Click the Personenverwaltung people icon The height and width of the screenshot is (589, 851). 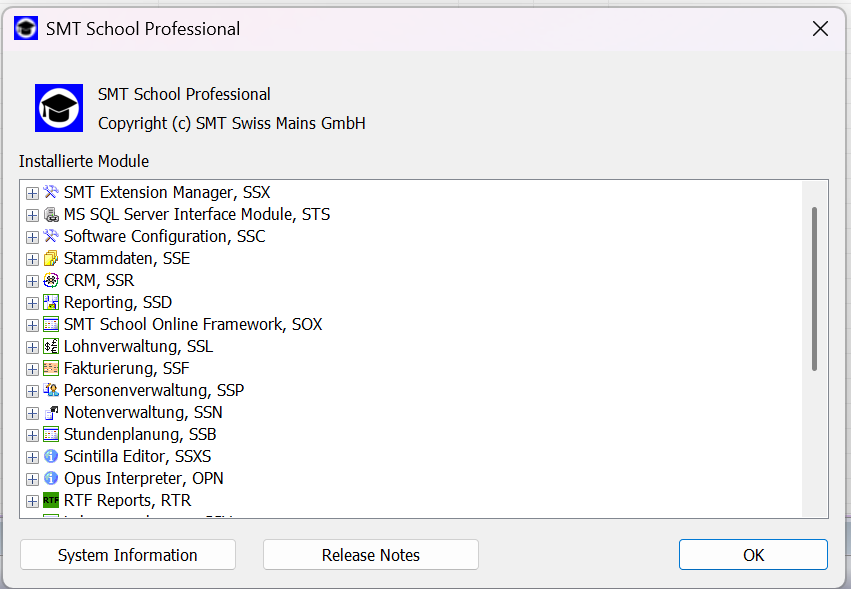pyautogui.click(x=51, y=390)
